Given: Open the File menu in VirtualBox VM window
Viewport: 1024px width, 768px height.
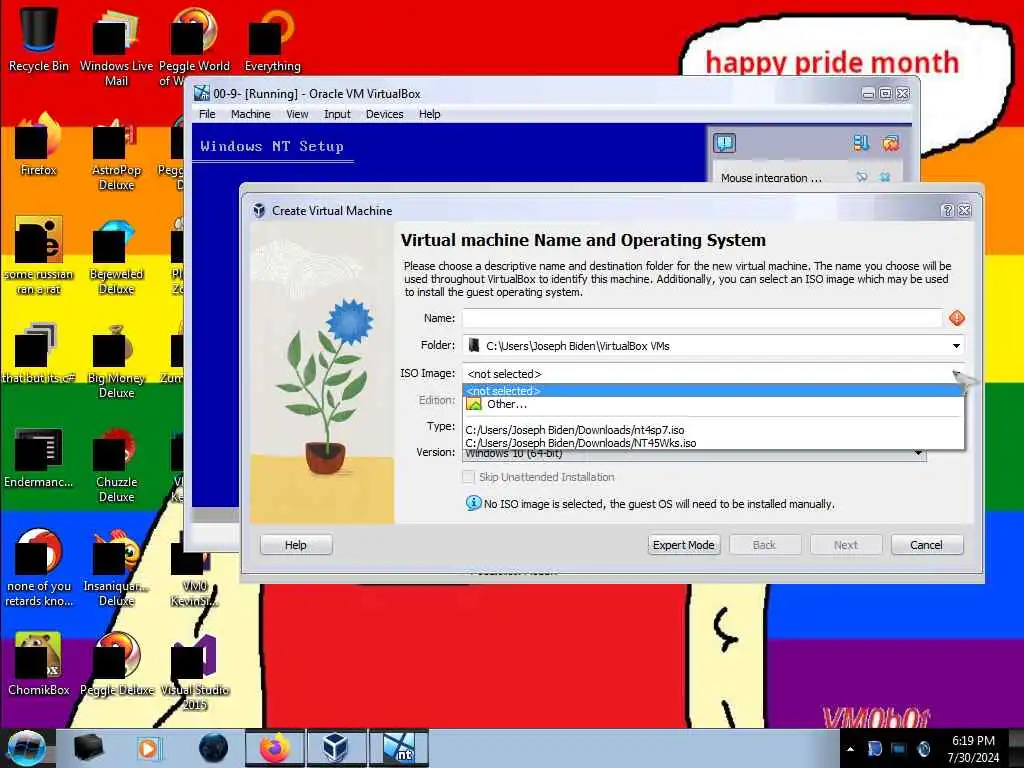Looking at the screenshot, I should pyautogui.click(x=207, y=114).
